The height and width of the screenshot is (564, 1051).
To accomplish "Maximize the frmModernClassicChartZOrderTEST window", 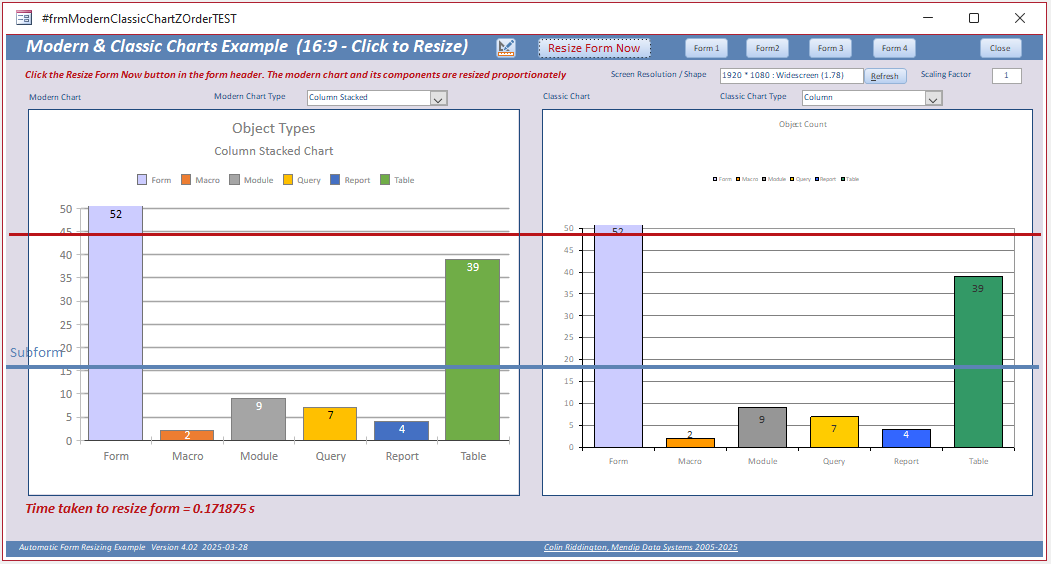I will tap(974, 18).
